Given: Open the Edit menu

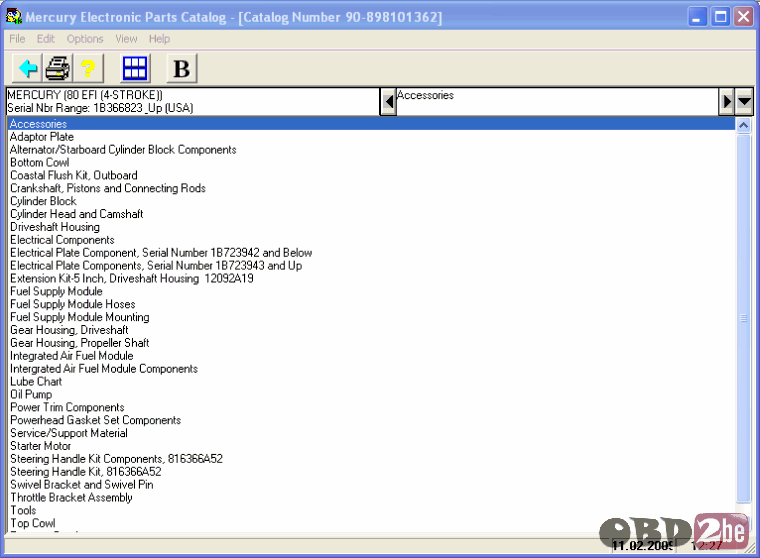Looking at the screenshot, I should [46, 39].
